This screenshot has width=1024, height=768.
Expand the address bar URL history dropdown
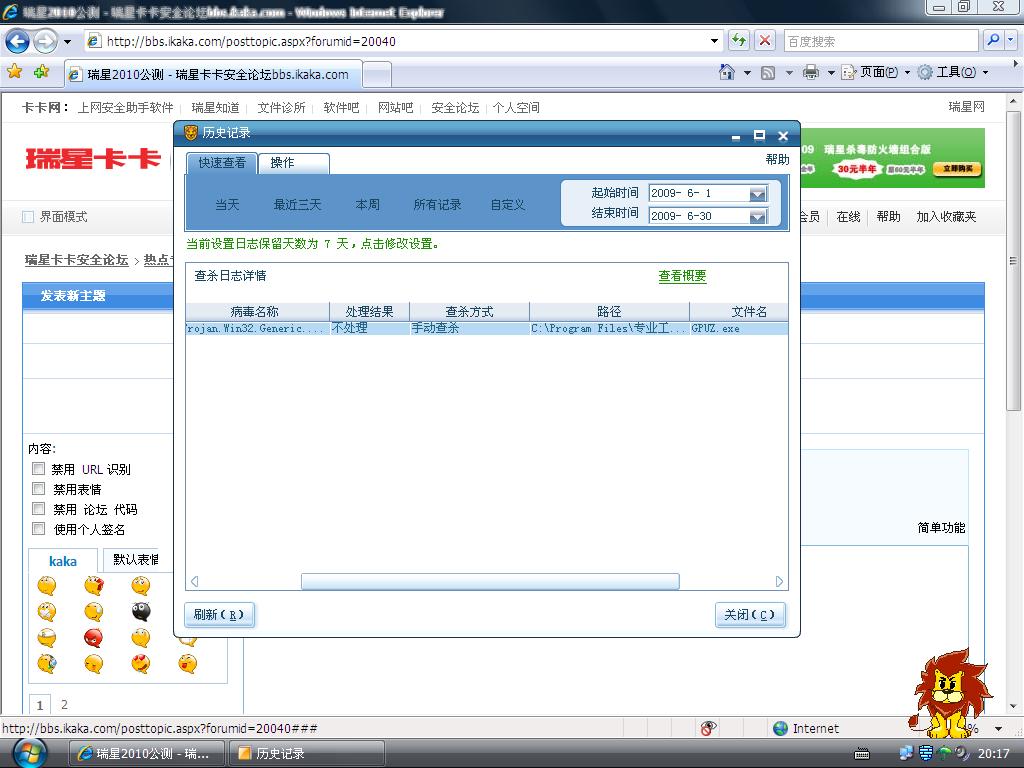pyautogui.click(x=714, y=41)
